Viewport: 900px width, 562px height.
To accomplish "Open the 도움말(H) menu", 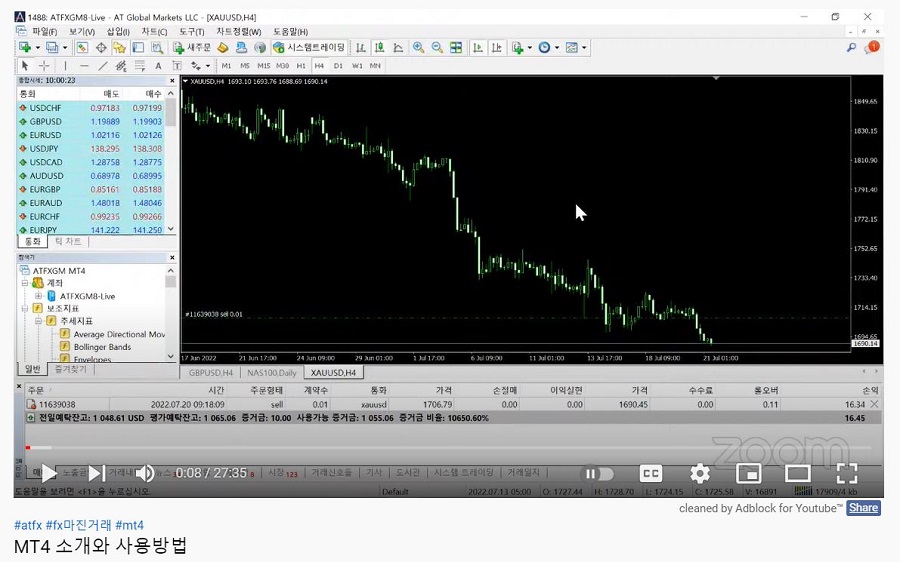I will tap(290, 32).
